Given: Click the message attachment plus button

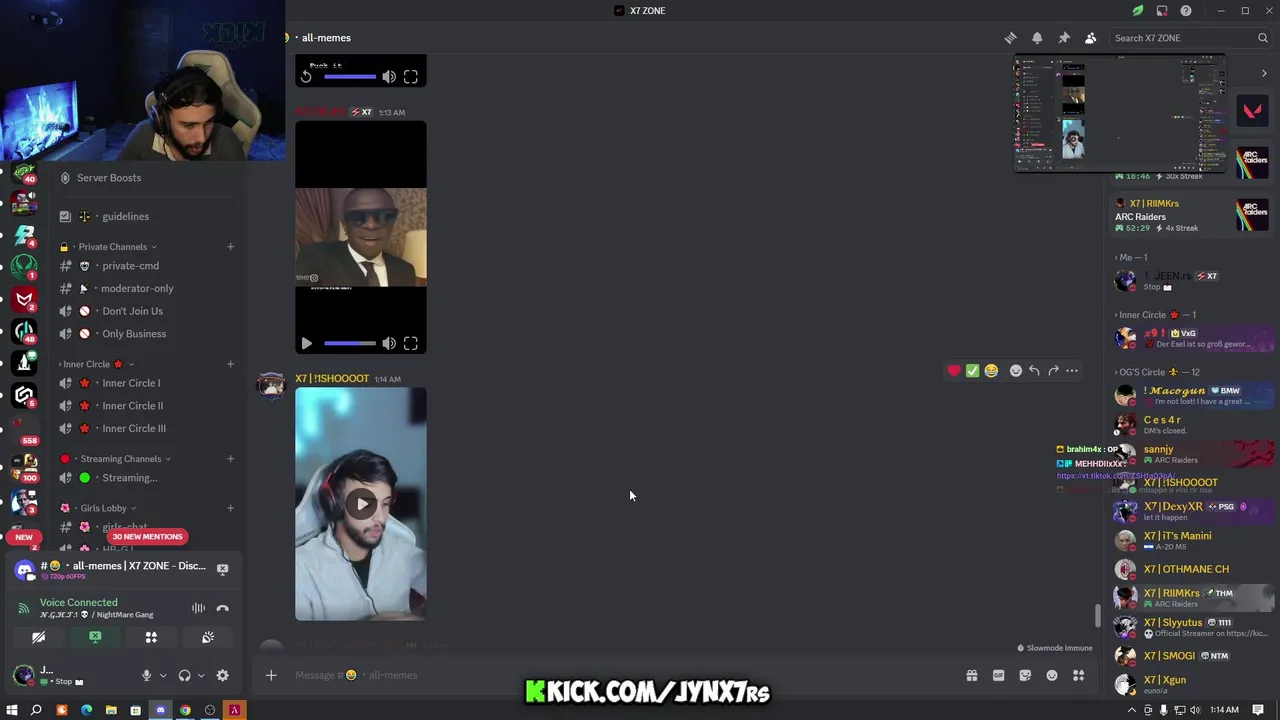Looking at the screenshot, I should tap(271, 675).
